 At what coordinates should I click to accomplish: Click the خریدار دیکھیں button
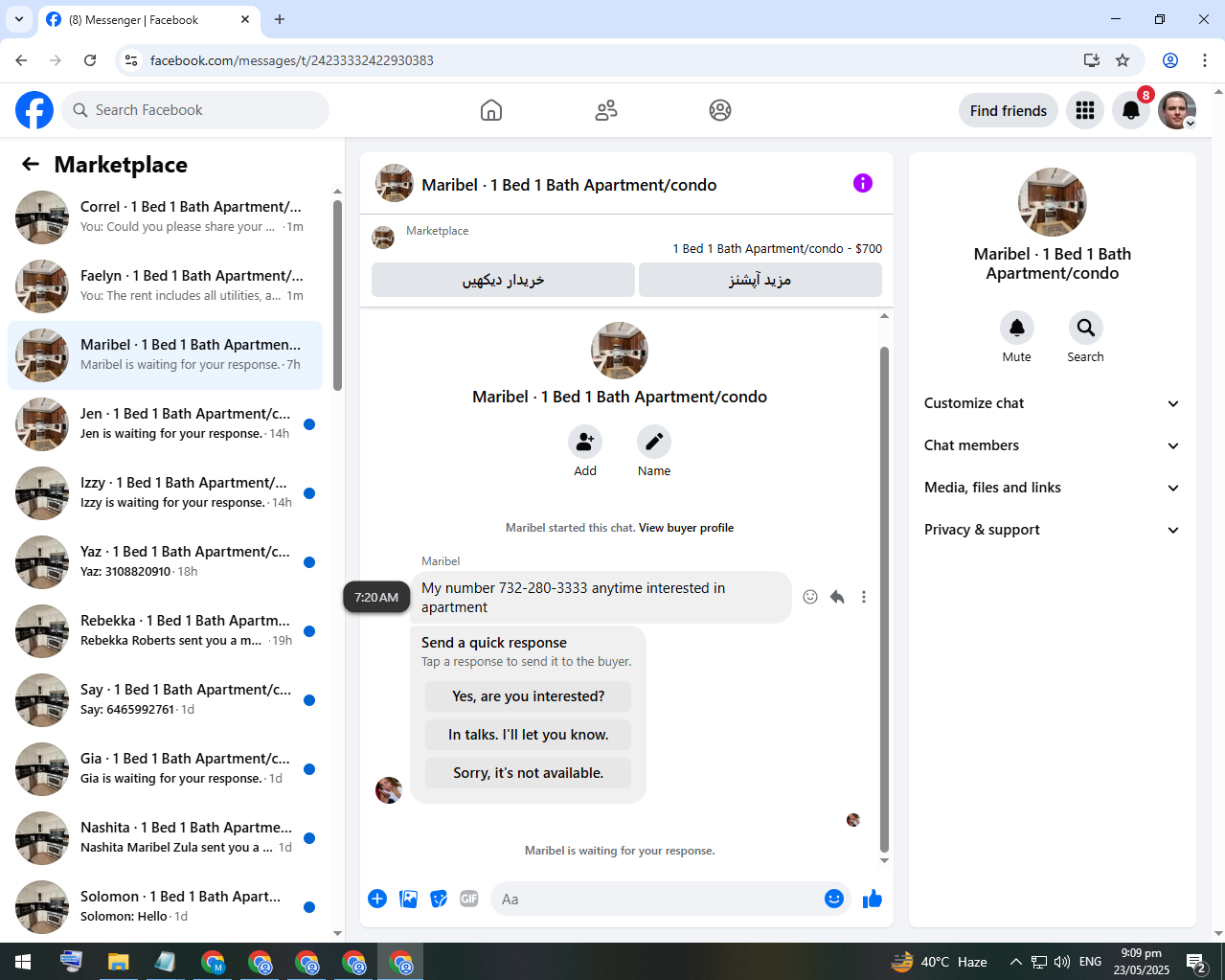[x=503, y=280]
